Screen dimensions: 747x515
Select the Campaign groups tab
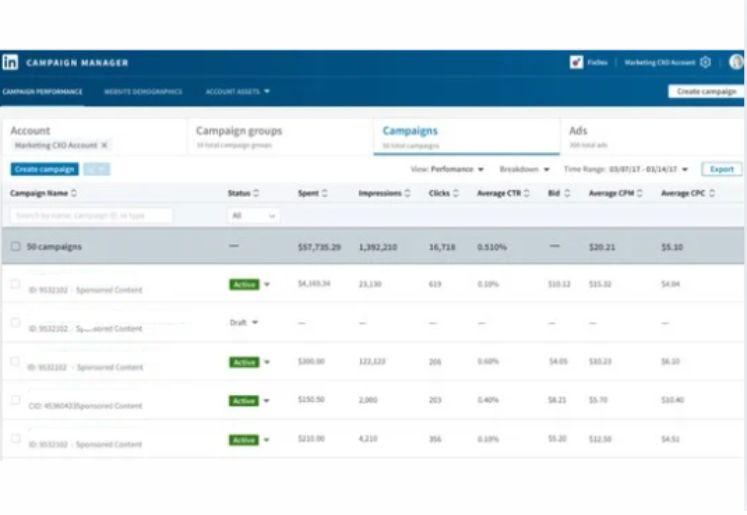tap(280, 137)
